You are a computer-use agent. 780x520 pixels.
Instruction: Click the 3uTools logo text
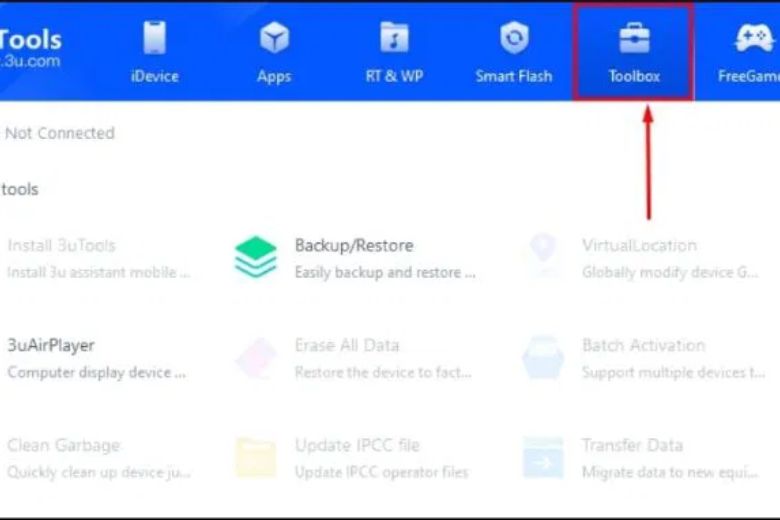click(30, 40)
